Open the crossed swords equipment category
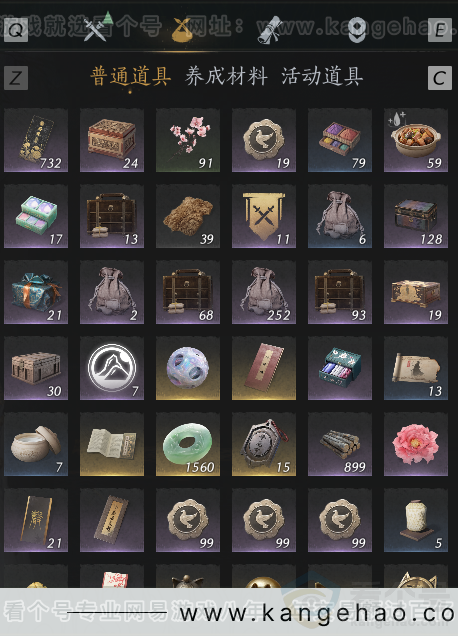458x637 pixels. [x=96, y=29]
